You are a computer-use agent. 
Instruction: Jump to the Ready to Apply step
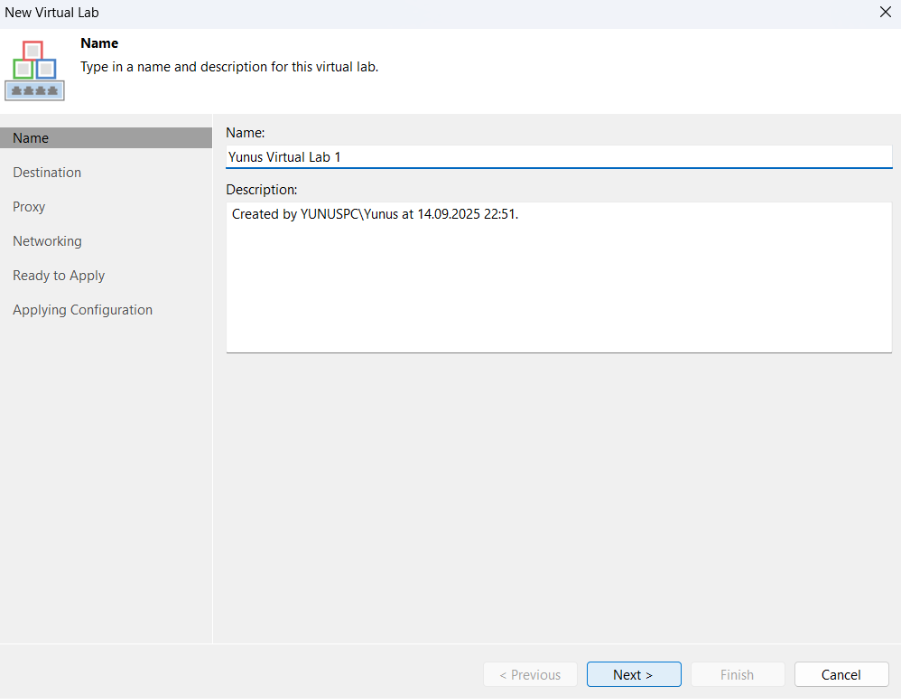click(x=59, y=275)
